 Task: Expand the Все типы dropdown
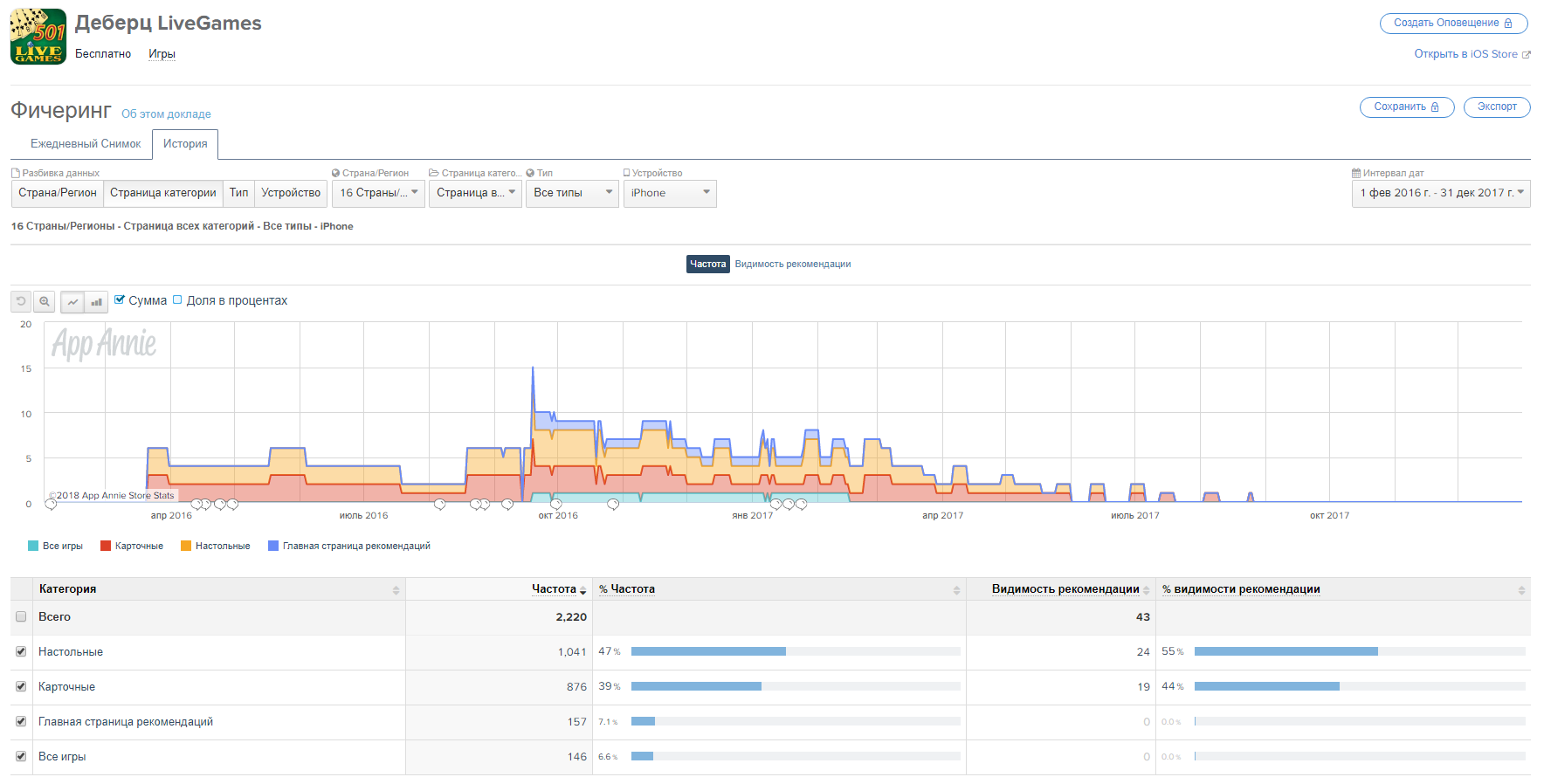click(572, 193)
